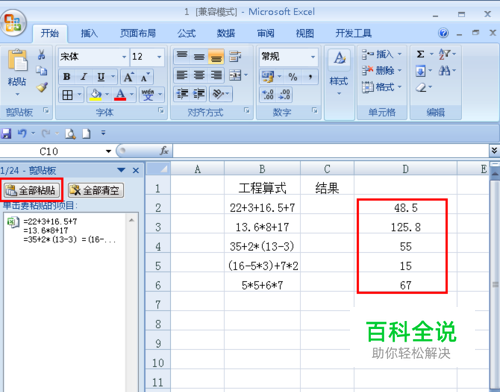
Task: Click merge and center icon
Action: (x=235, y=75)
